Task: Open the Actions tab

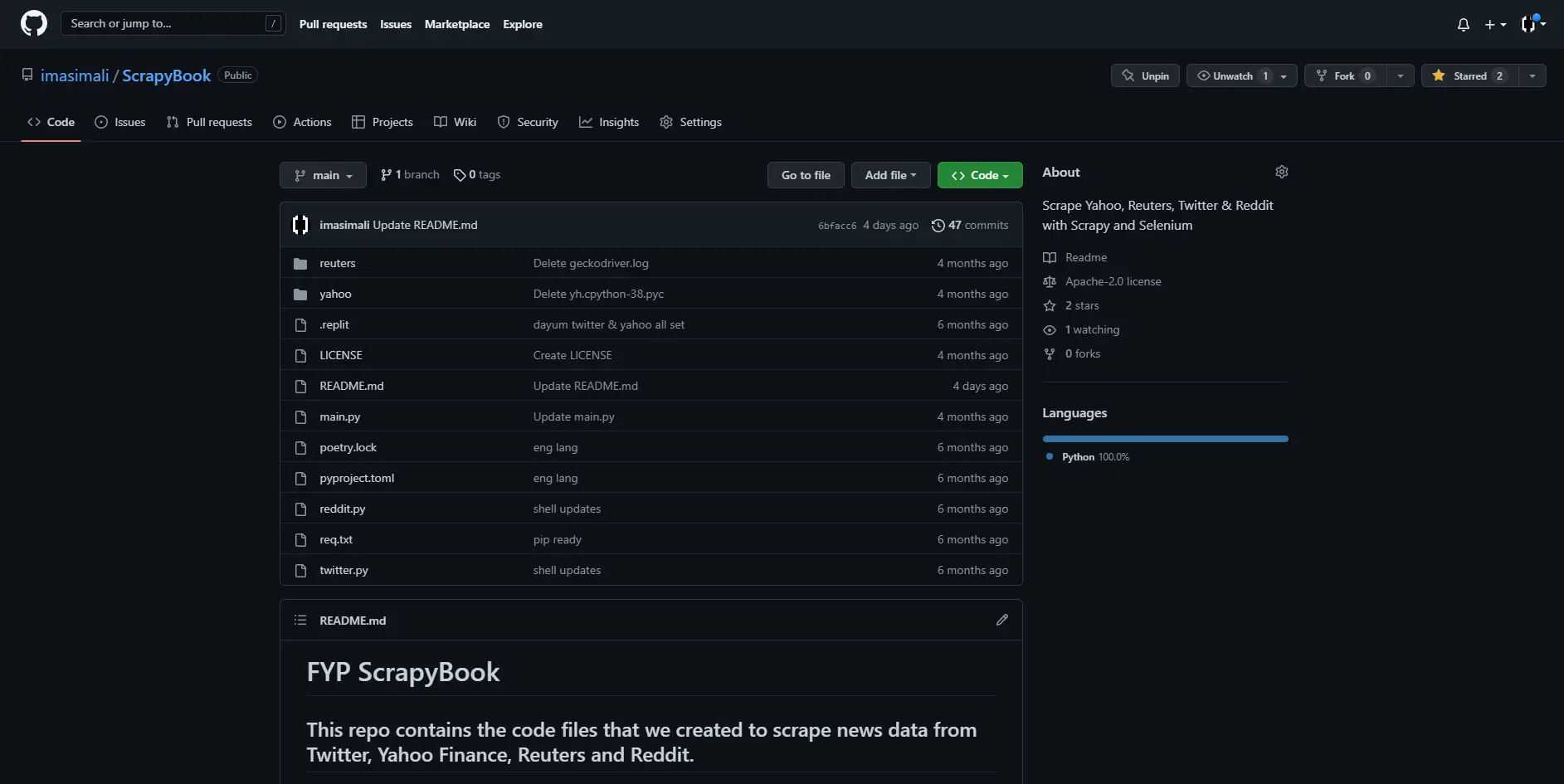Action: (302, 122)
